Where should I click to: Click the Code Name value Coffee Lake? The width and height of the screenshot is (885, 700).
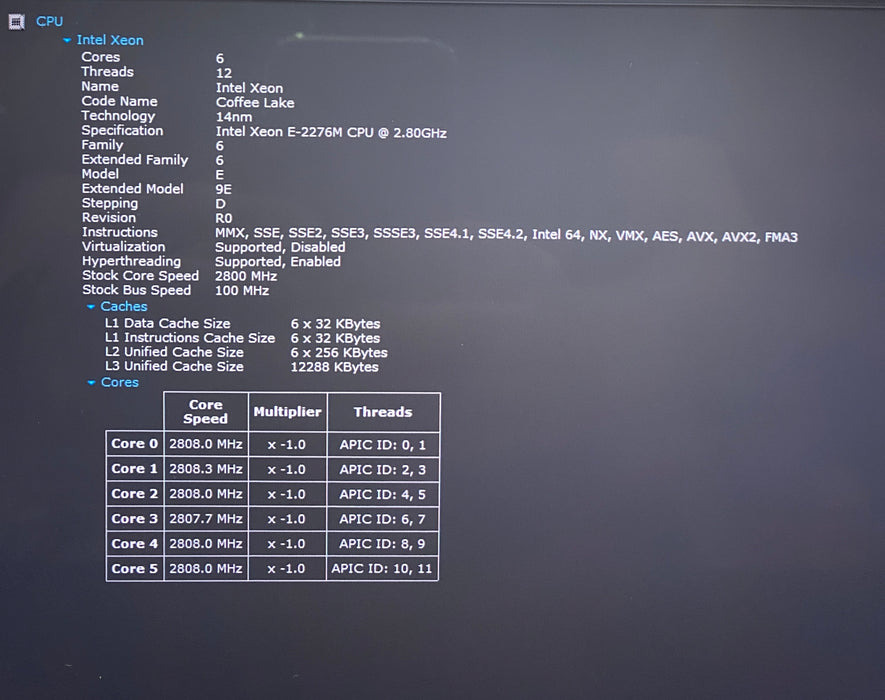255,103
